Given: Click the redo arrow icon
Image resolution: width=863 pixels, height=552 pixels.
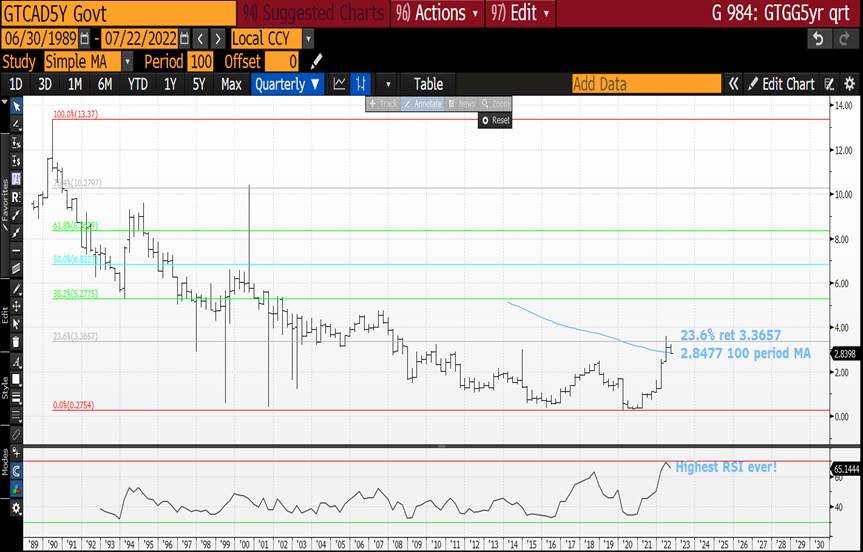Looking at the screenshot, I should tap(844, 39).
